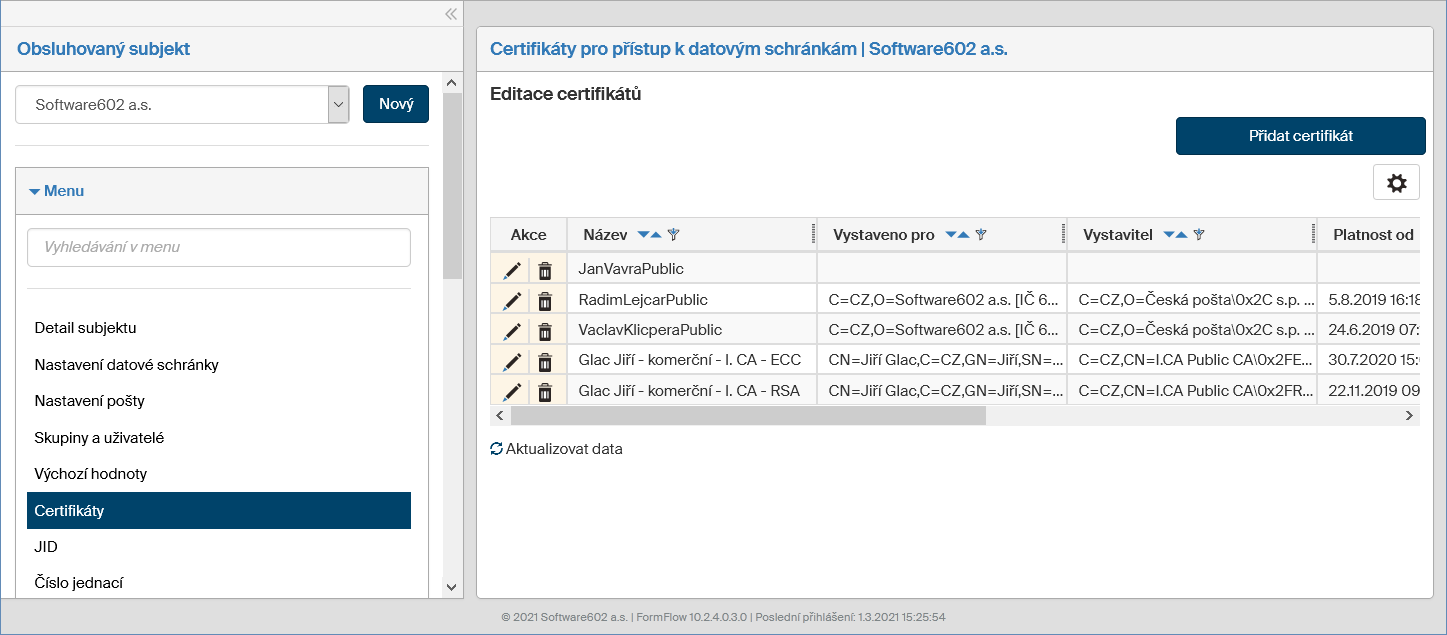Click pencil icon for VaclavKlicperaPublic row

pos(512,331)
